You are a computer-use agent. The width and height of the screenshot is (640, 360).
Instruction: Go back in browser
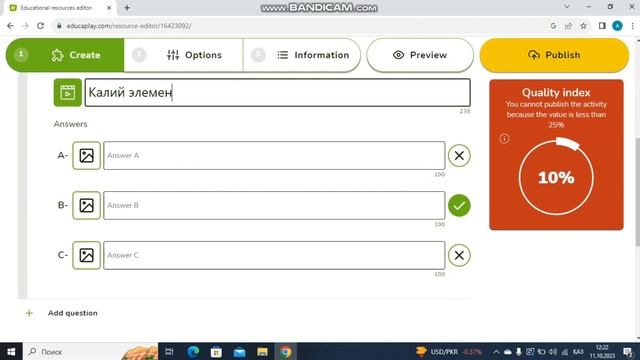(10, 26)
